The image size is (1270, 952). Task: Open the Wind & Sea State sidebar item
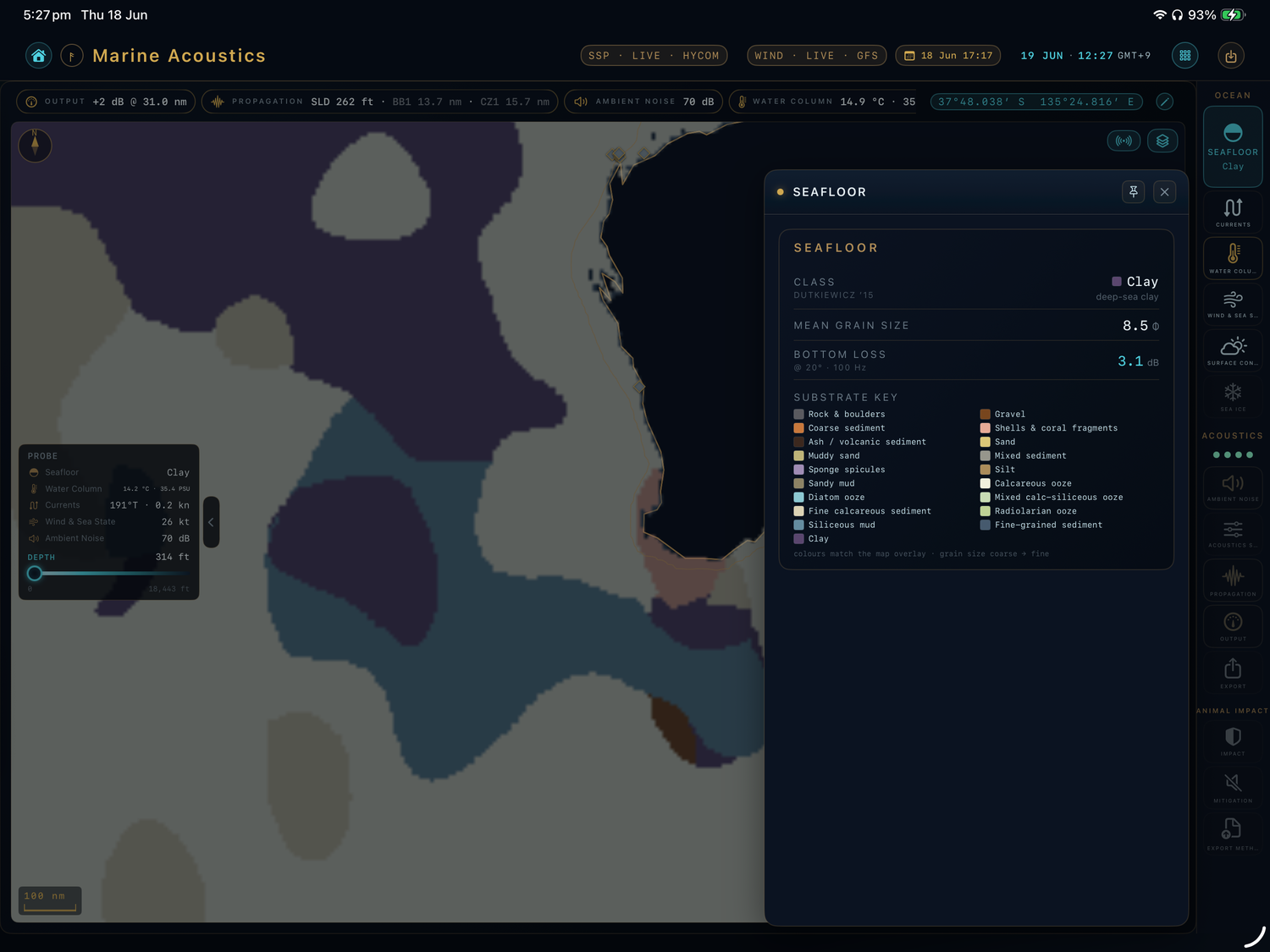tap(1233, 304)
